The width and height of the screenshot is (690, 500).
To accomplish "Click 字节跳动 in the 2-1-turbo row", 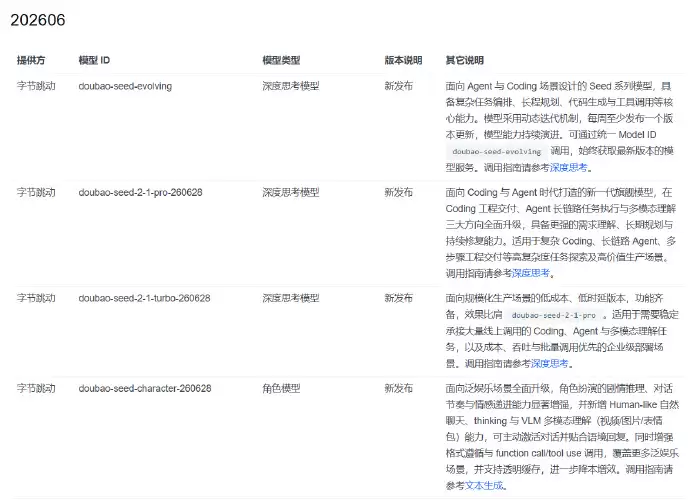I will pyautogui.click(x=36, y=298).
